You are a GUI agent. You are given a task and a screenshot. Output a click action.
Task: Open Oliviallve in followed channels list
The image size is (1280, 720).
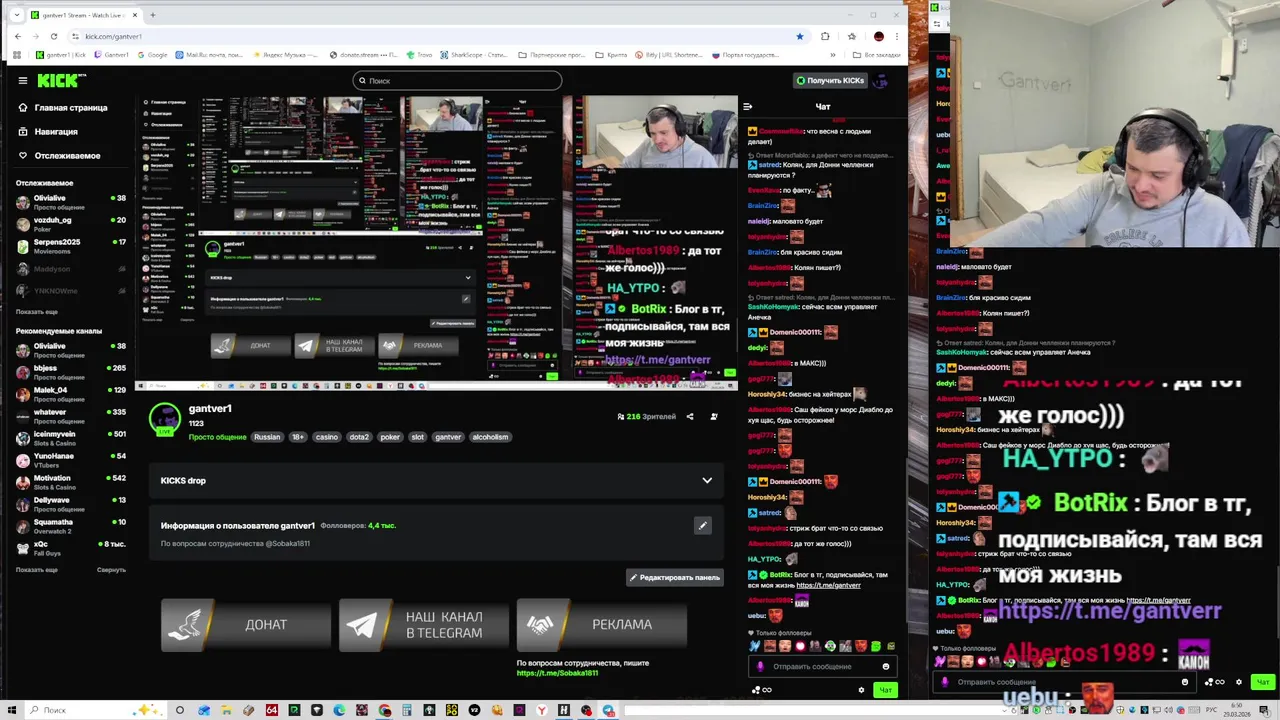(x=70, y=201)
